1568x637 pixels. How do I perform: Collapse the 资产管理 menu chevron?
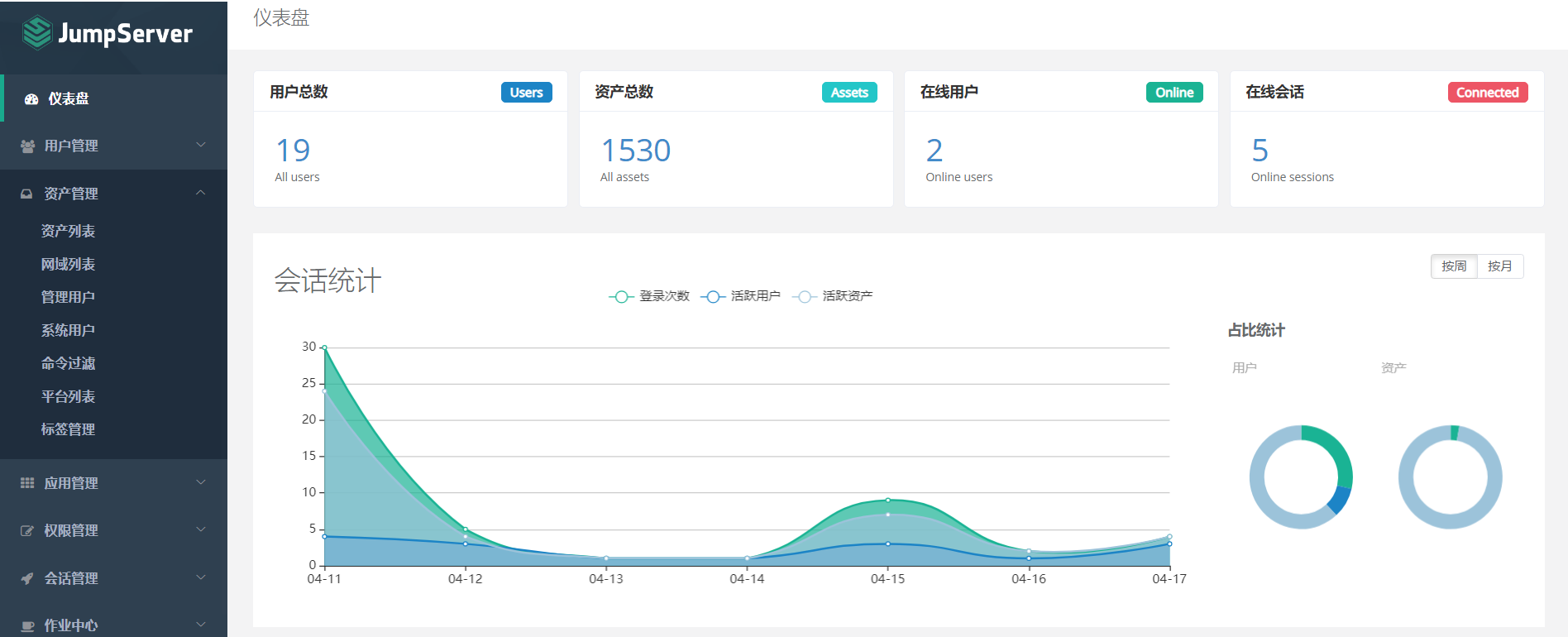(x=201, y=193)
